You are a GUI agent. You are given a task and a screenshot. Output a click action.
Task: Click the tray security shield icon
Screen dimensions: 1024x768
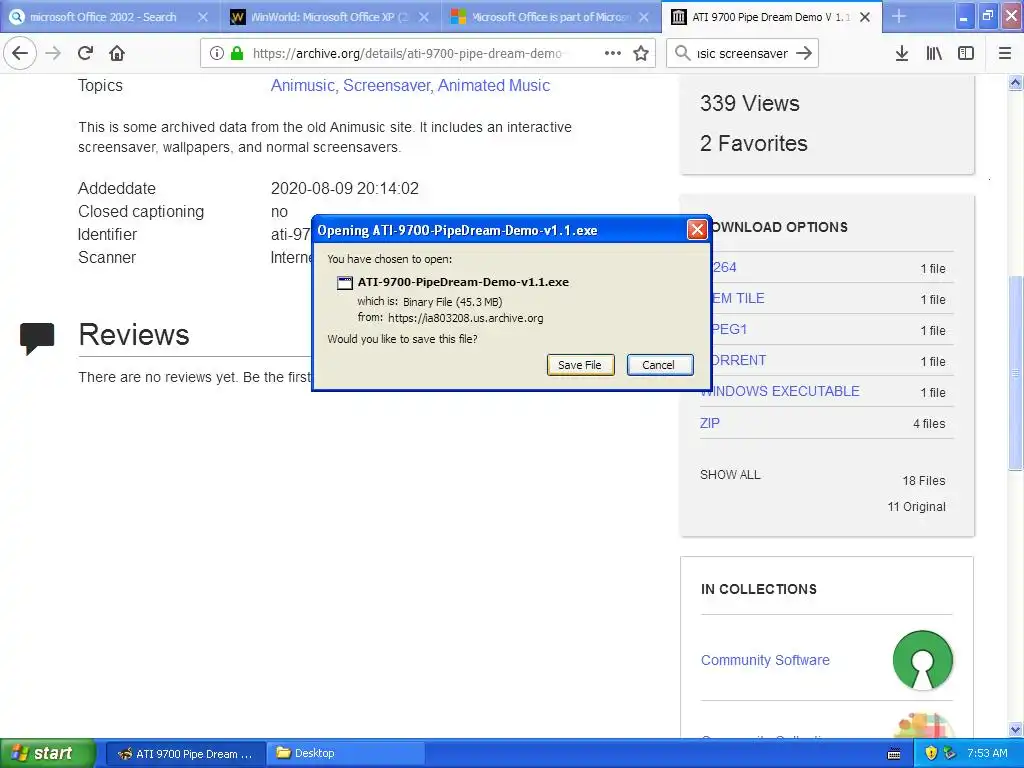[x=931, y=753]
